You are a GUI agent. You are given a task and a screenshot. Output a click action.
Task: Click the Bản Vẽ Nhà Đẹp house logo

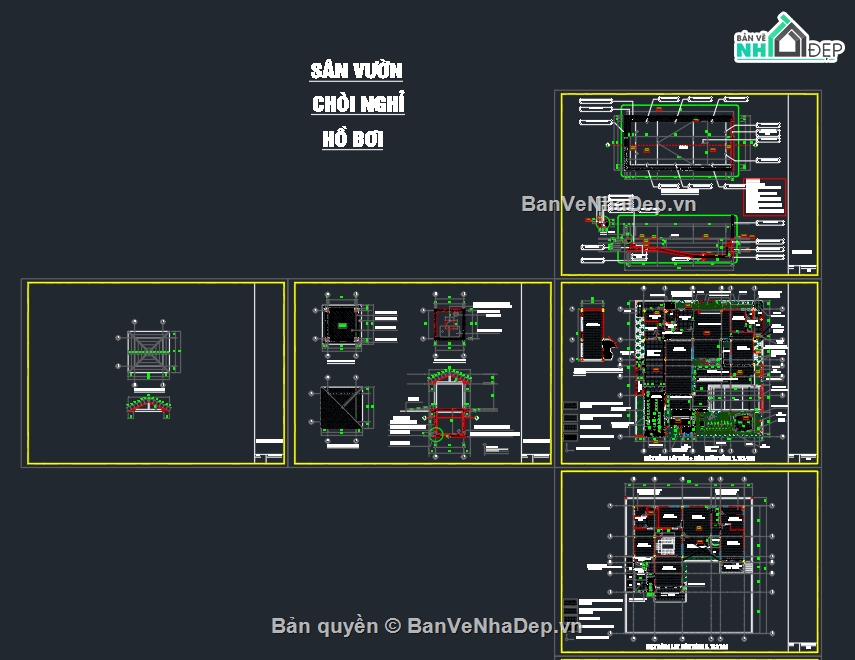[x=784, y=40]
